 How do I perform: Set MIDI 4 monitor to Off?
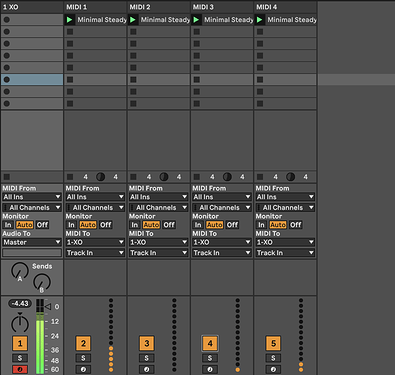[x=296, y=225]
